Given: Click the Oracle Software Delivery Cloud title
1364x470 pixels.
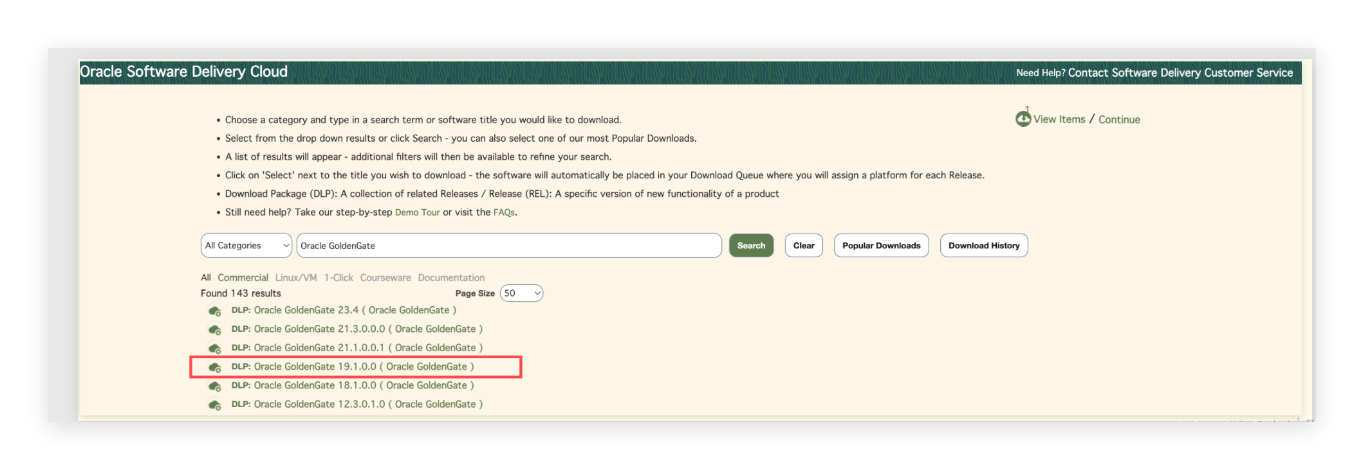Looking at the screenshot, I should 184,72.
